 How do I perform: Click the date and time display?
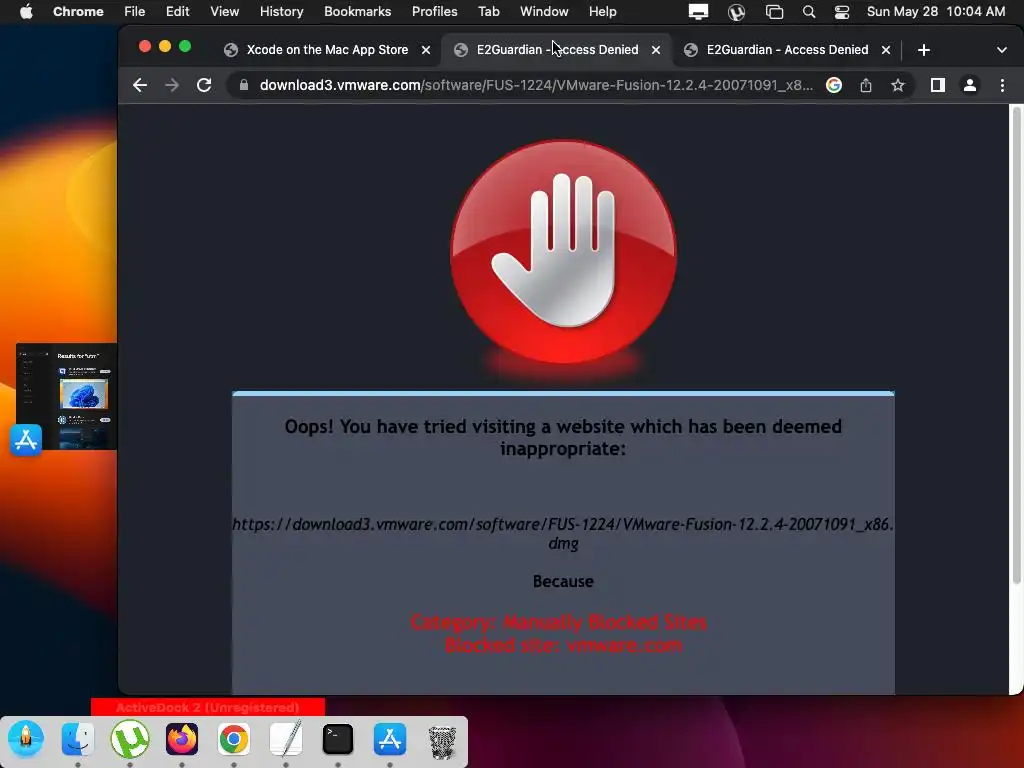pyautogui.click(x=935, y=12)
